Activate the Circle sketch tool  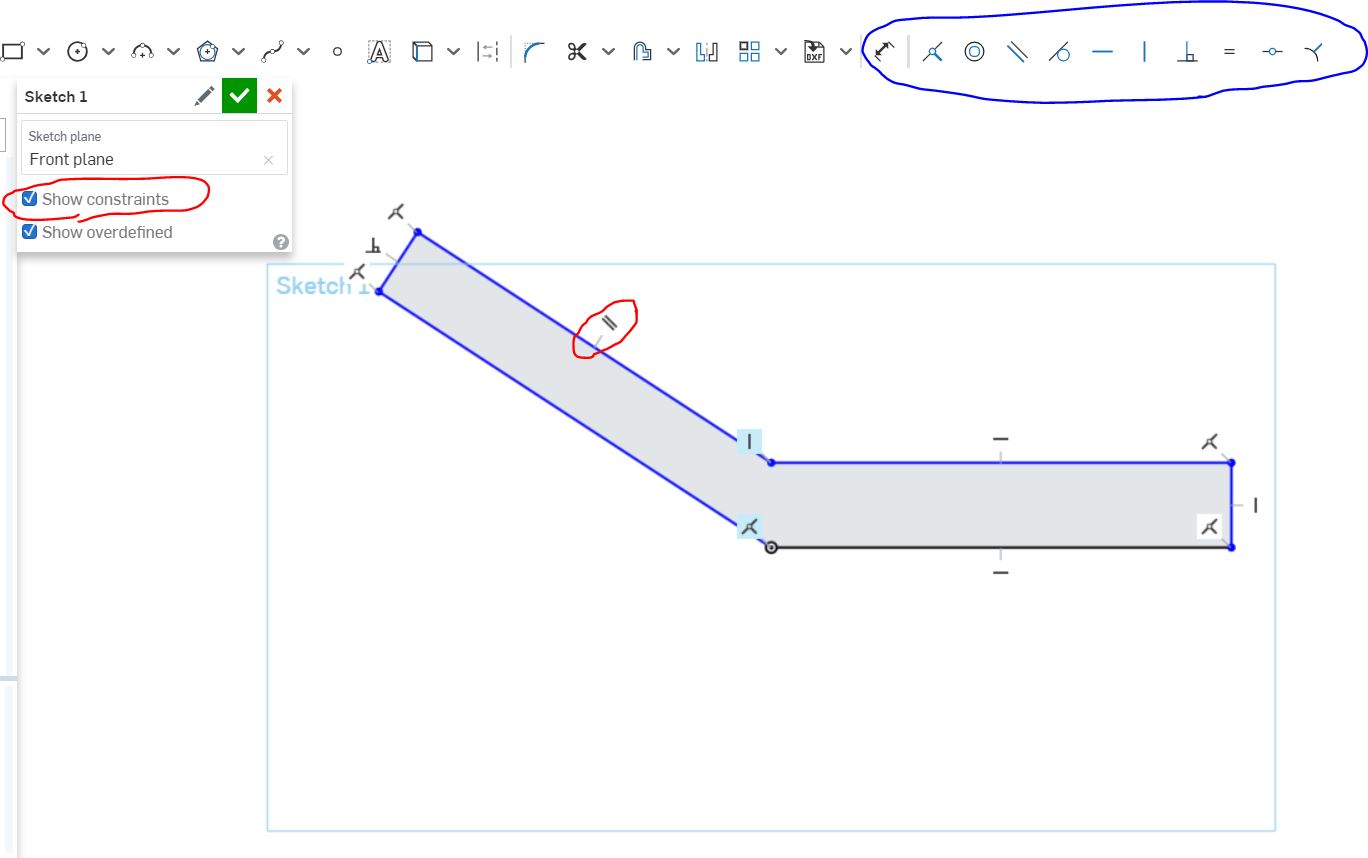coord(75,49)
